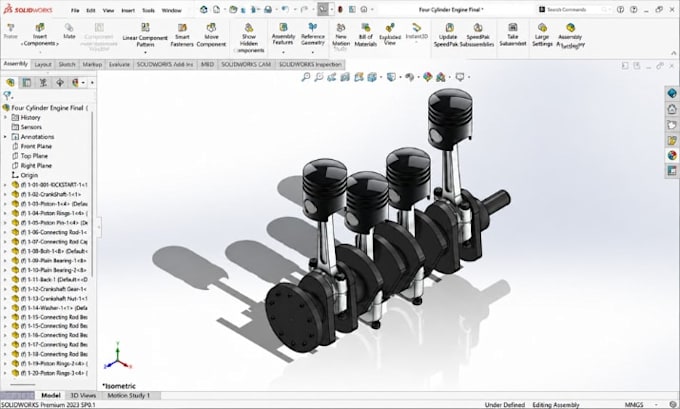This screenshot has width=680, height=409.
Task: Activate the Move Component tool
Action: coord(211,35)
